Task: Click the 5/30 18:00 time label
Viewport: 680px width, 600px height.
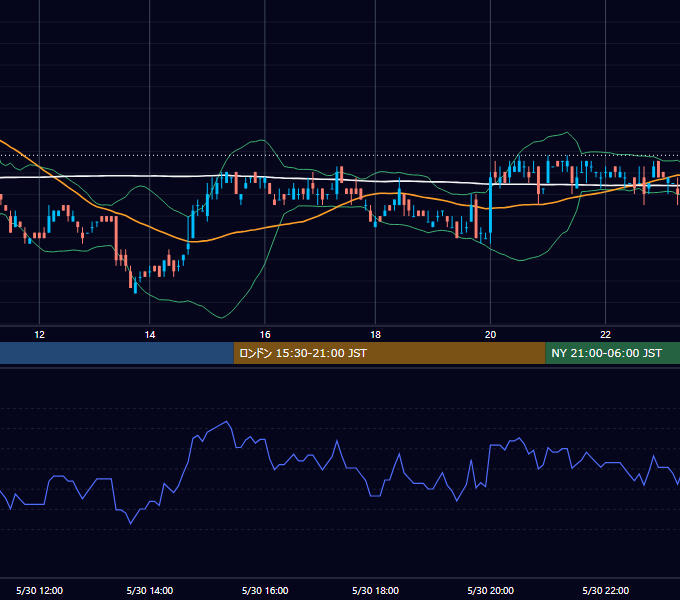Action: [376, 590]
